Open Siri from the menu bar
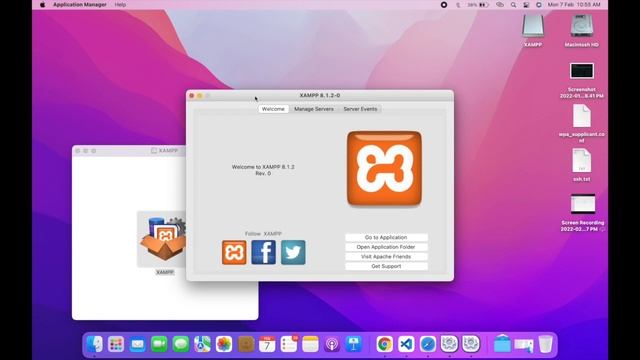This screenshot has height=360, width=640. click(539, 5)
